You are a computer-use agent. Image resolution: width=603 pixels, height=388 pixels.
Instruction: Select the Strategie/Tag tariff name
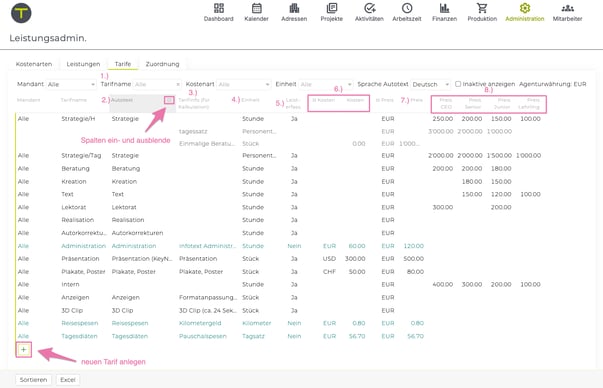(x=81, y=155)
